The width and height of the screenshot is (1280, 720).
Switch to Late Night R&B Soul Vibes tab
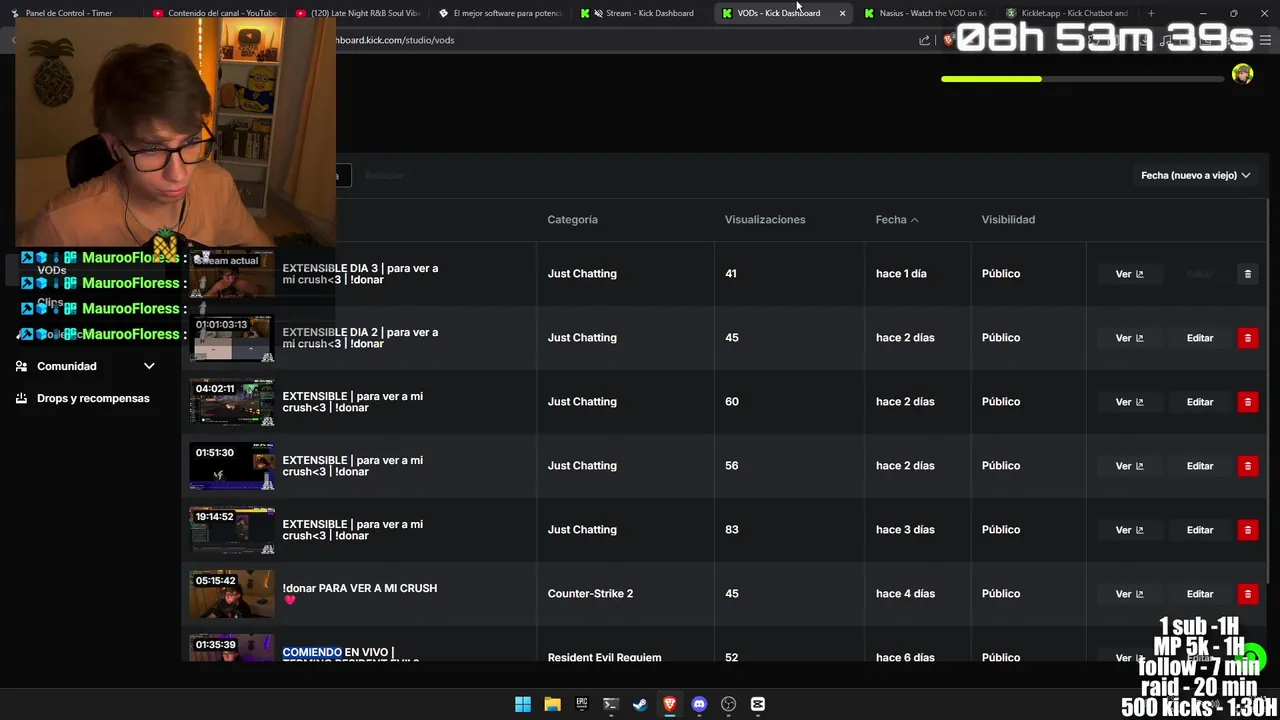coord(358,13)
